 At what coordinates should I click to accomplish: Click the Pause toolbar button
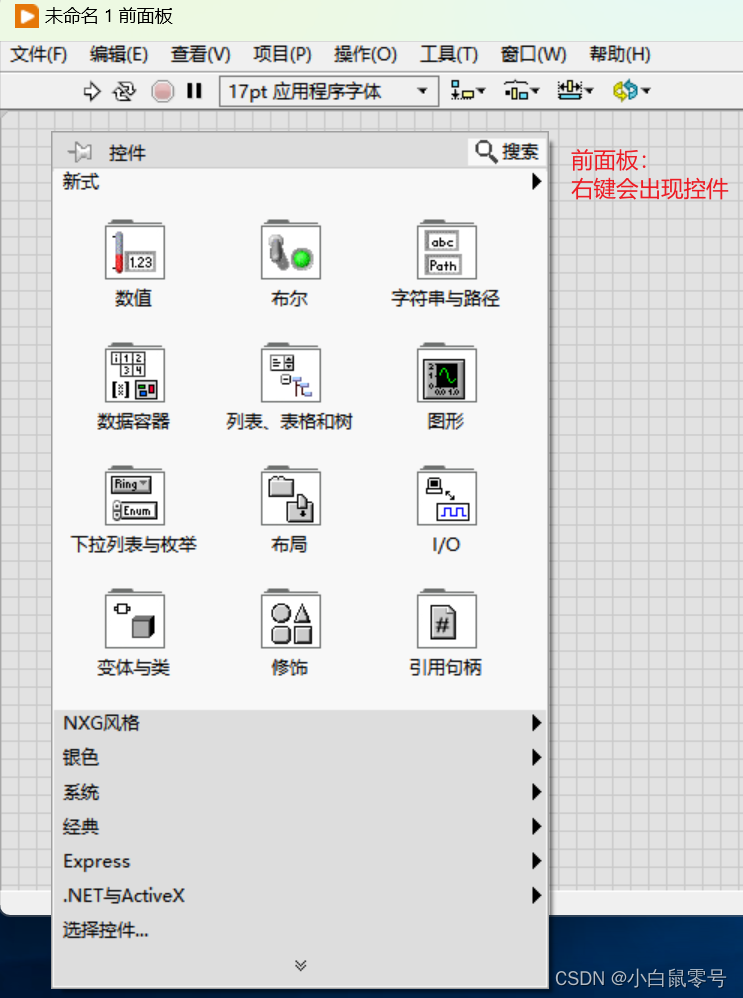[194, 91]
